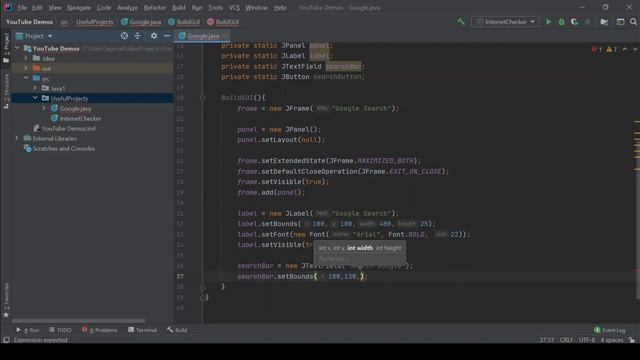Click UTF-8 encoding in status bar
The image size is (640, 360).
(x=587, y=340)
